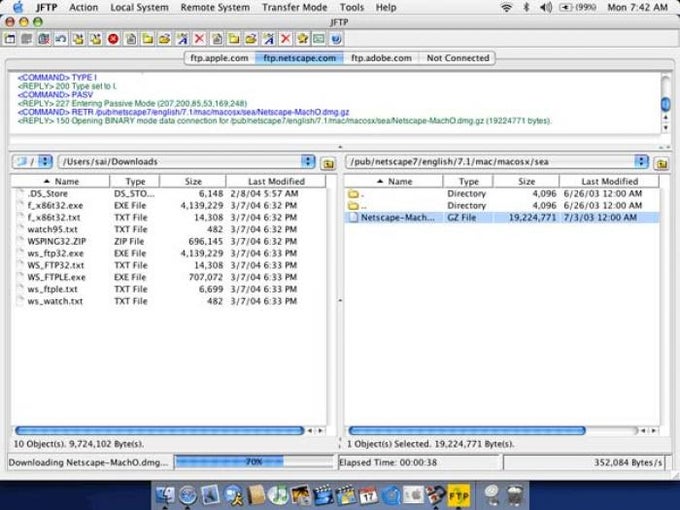
Task: Select the .DS_Store file row
Action: (168, 194)
